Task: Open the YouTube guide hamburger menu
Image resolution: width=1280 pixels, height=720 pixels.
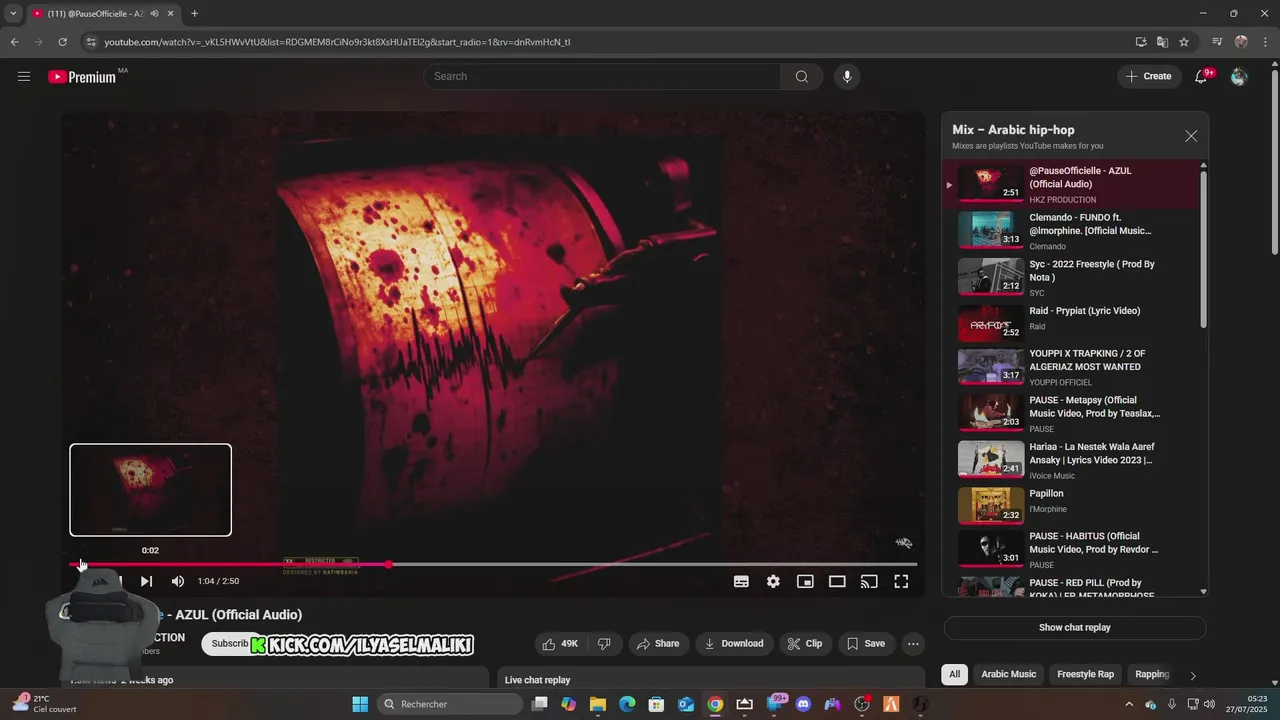Action: pyautogui.click(x=24, y=76)
